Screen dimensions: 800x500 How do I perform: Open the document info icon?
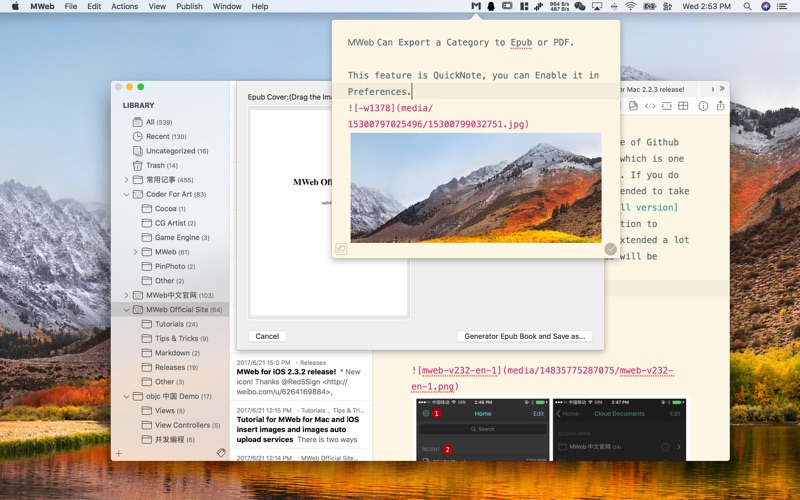703,106
